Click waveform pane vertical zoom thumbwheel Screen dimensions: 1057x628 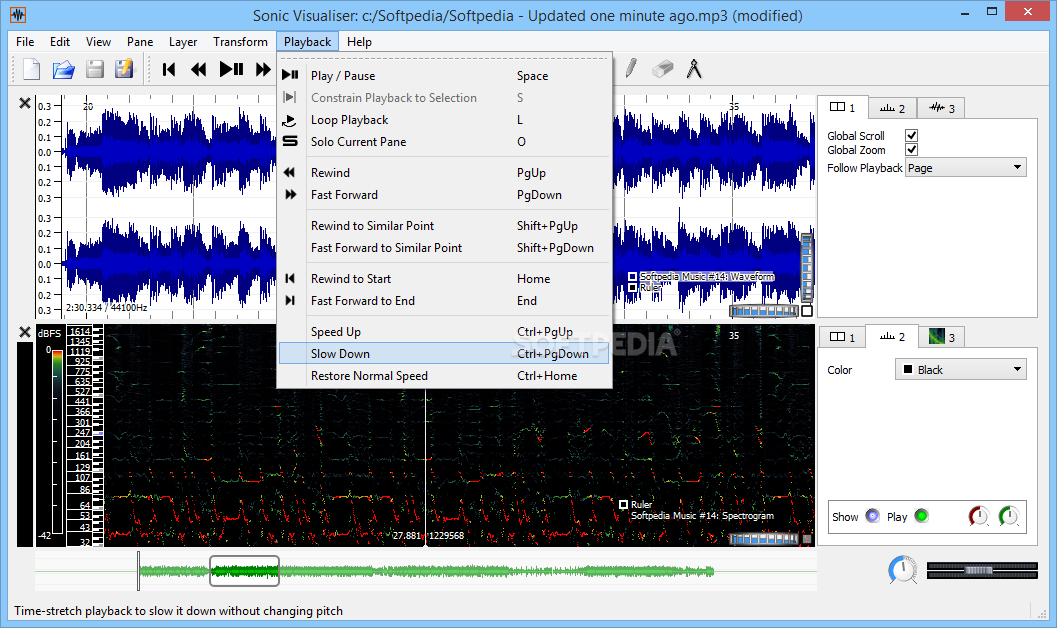coord(806,268)
